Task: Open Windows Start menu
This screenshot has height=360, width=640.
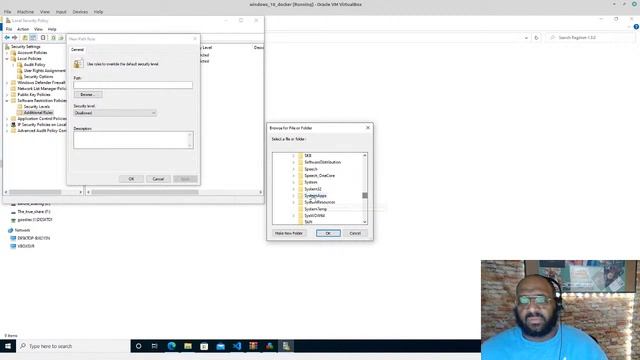Action: point(7,346)
